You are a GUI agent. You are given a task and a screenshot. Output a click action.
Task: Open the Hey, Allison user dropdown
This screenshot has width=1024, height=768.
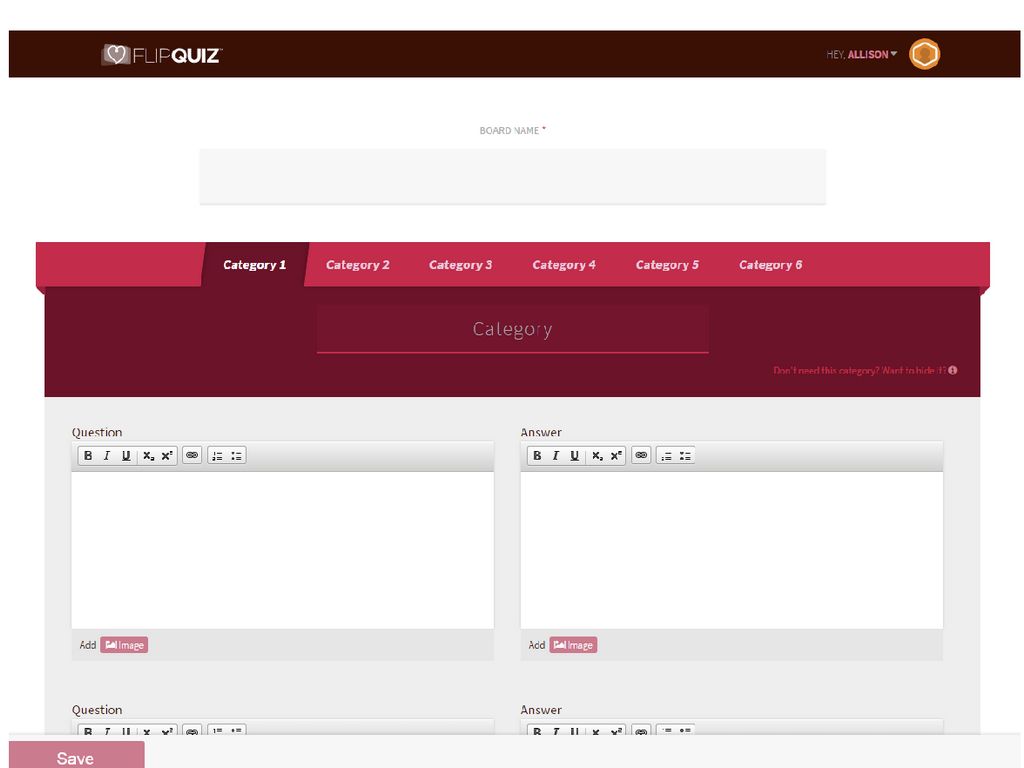[862, 55]
